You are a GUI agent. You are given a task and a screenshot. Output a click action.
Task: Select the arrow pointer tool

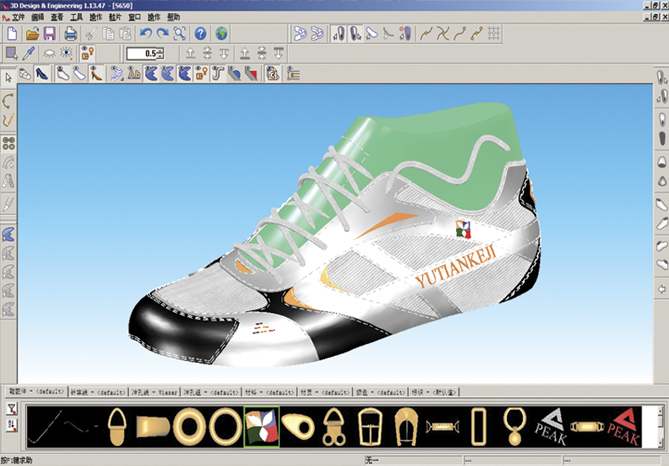pos(8,77)
